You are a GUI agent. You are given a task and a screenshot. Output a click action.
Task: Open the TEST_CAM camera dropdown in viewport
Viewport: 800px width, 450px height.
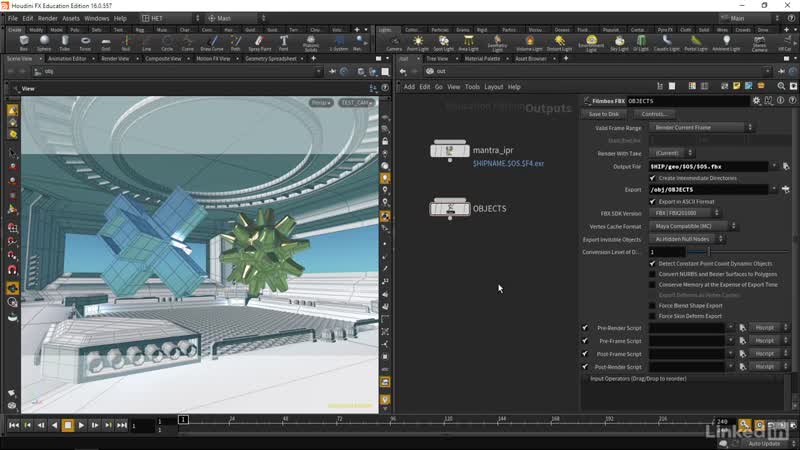click(357, 103)
